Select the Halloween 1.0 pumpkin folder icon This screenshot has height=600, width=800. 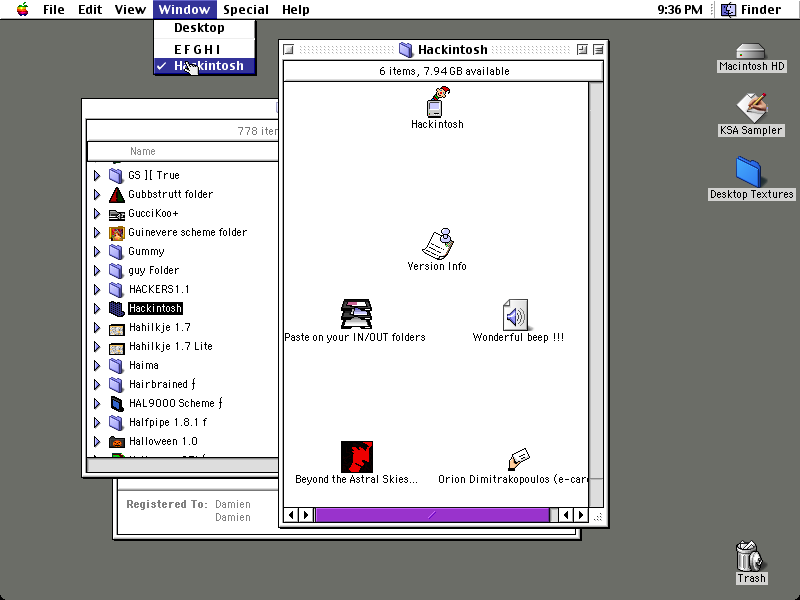117,442
